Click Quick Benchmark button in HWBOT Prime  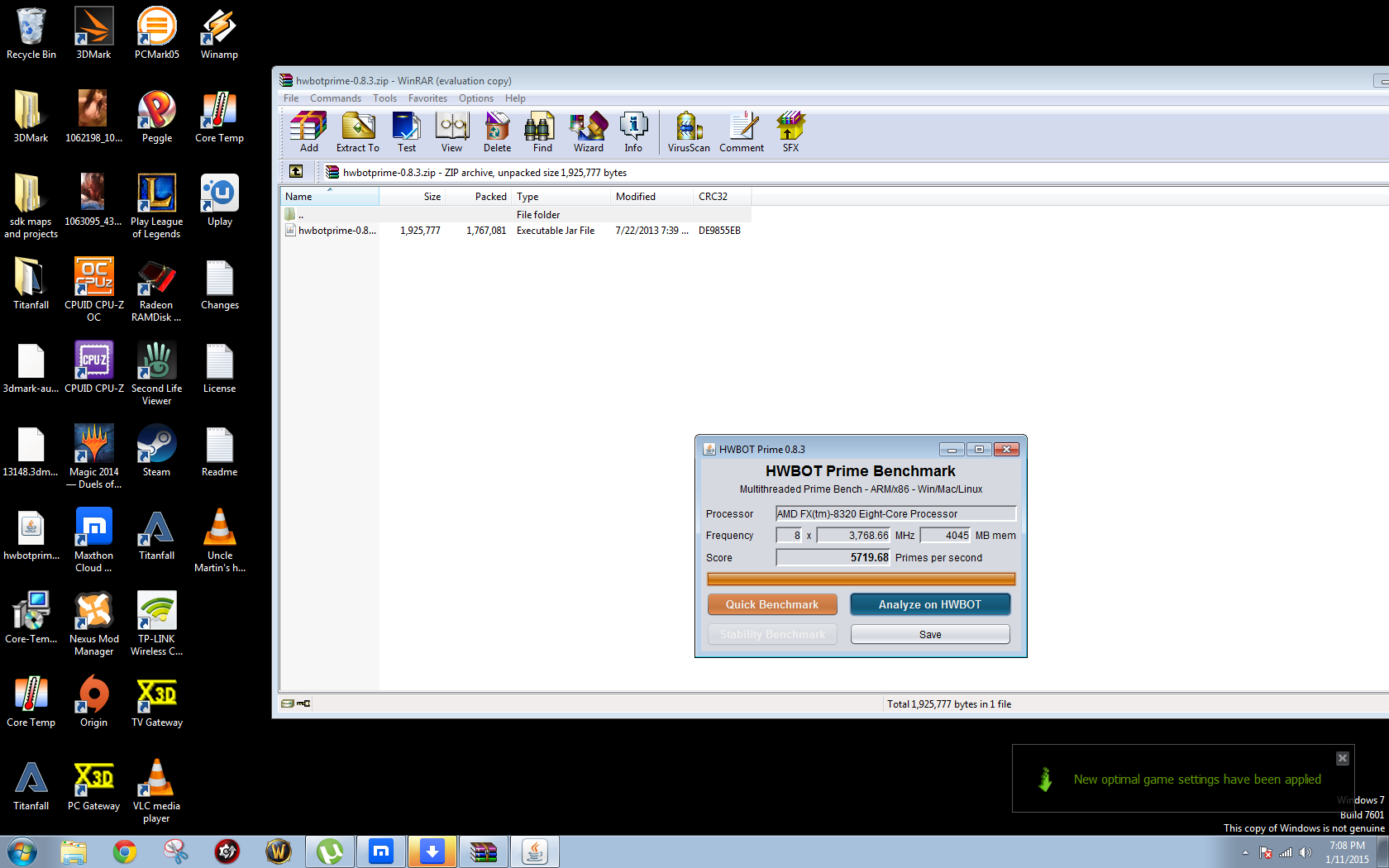pos(772,604)
